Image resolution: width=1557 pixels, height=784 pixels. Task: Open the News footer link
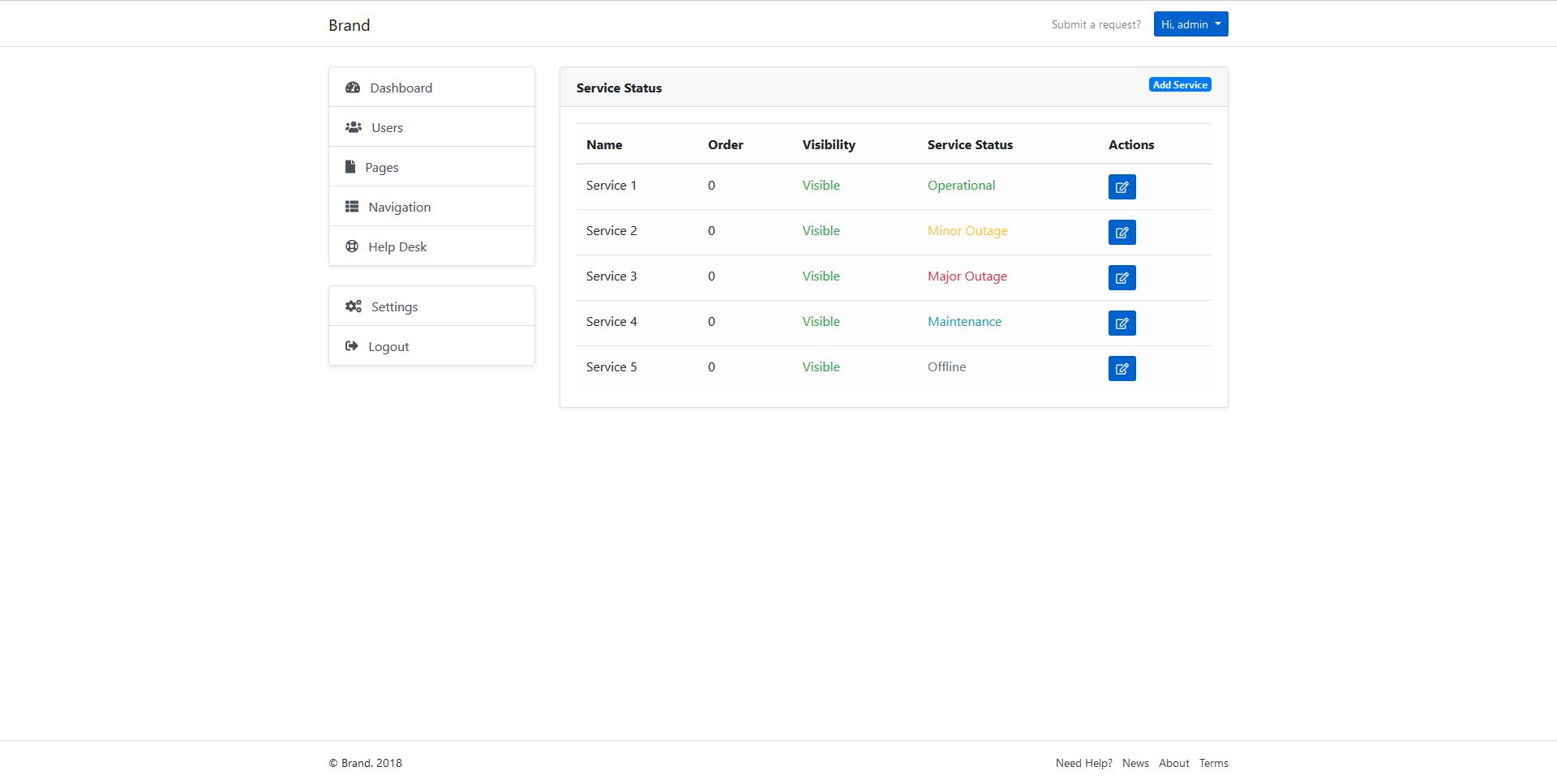1135,763
